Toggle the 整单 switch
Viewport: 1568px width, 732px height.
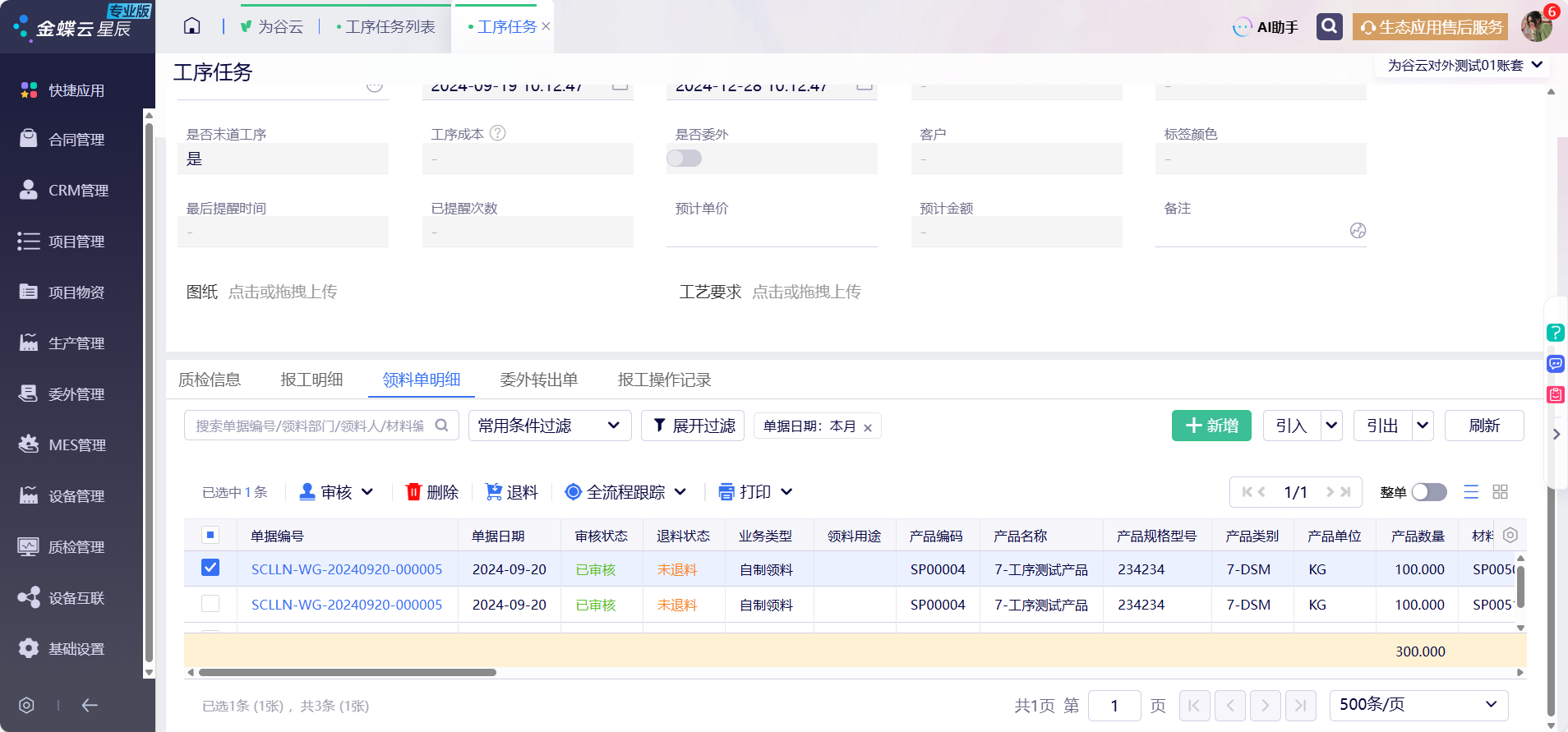pyautogui.click(x=1429, y=492)
